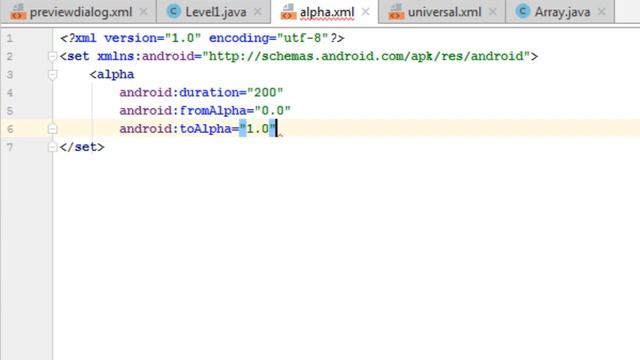Click the android:fromAlpha attribute name

click(183, 111)
